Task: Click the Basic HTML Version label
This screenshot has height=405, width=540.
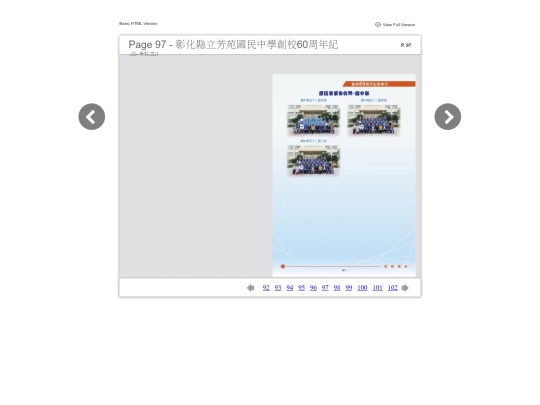Action: tap(138, 23)
